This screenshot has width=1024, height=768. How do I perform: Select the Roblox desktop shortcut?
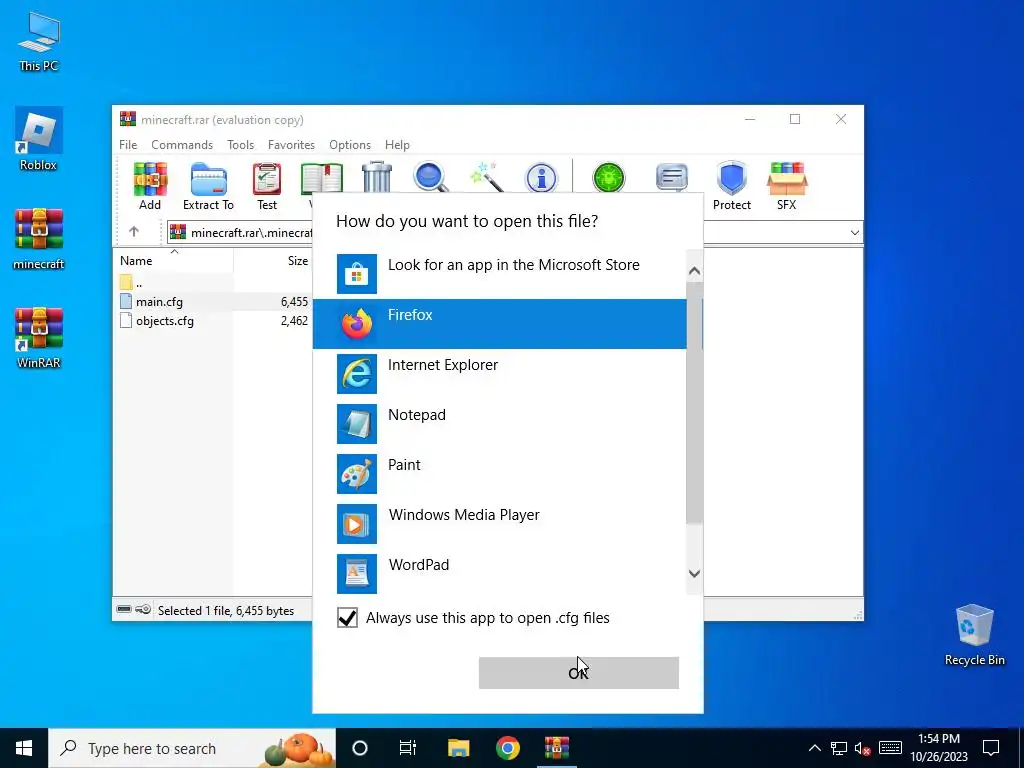click(x=39, y=139)
